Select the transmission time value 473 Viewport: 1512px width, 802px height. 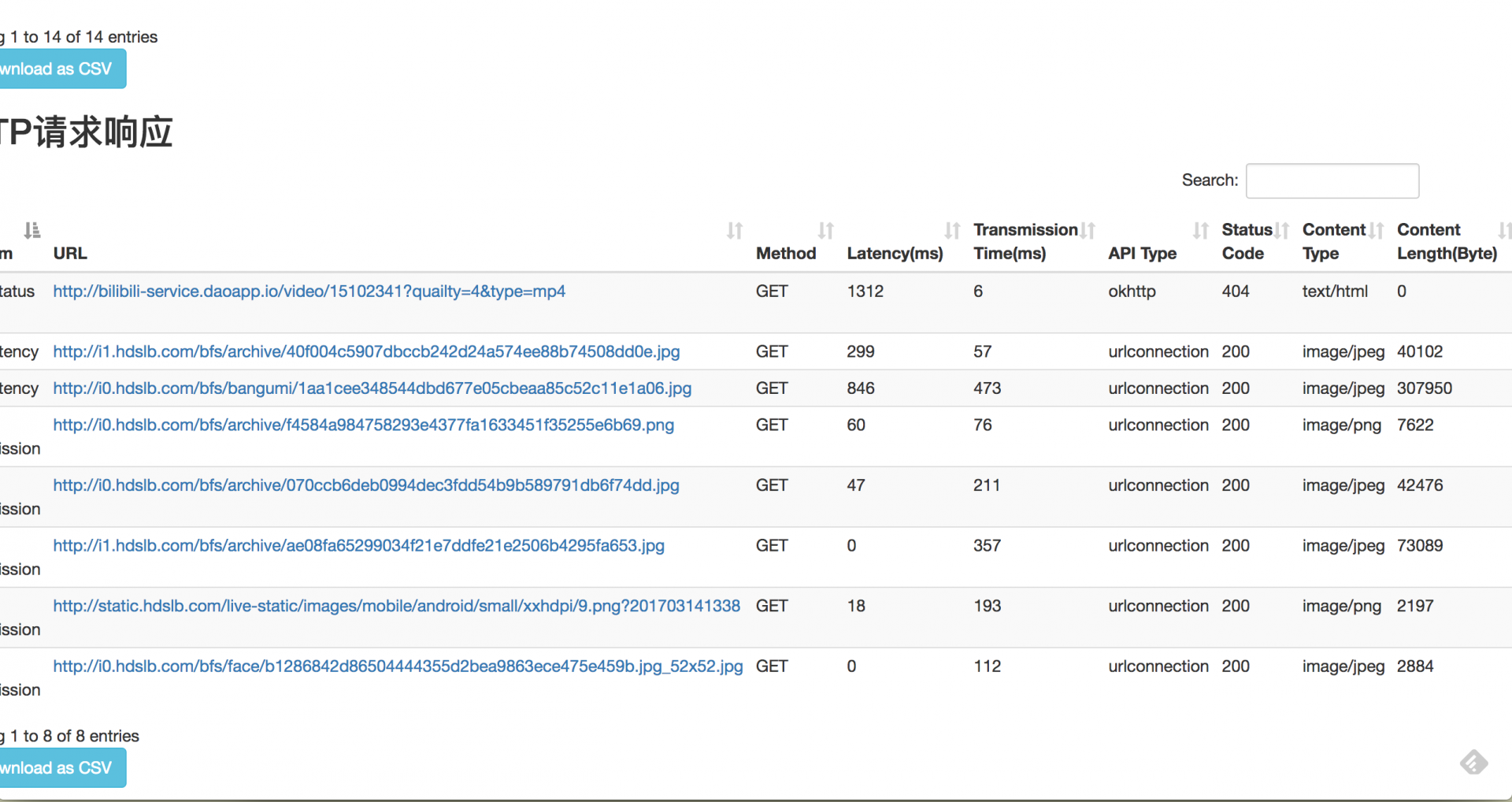point(987,388)
